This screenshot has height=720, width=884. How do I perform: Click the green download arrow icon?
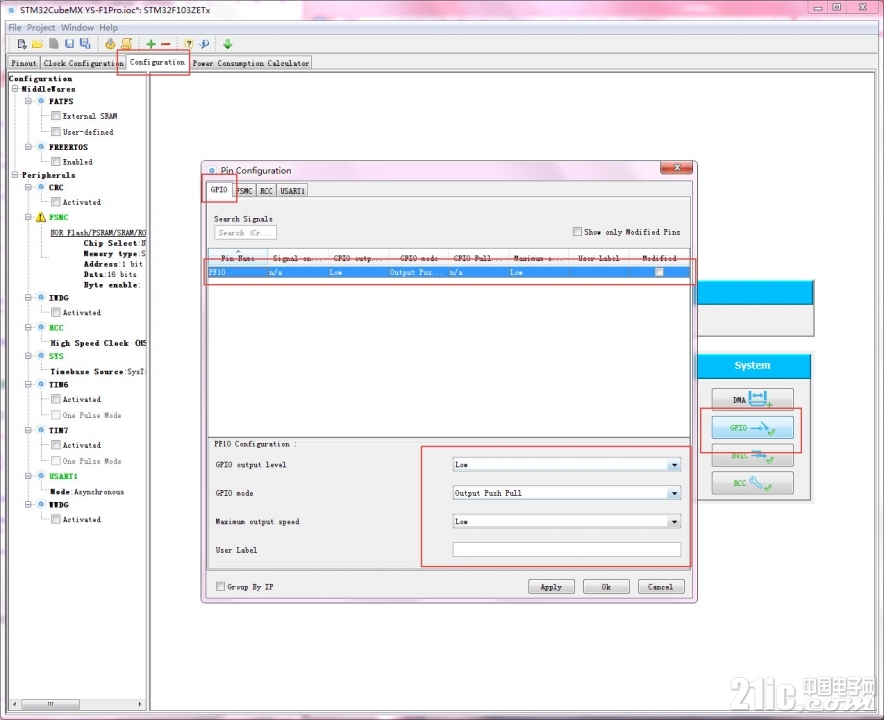228,44
